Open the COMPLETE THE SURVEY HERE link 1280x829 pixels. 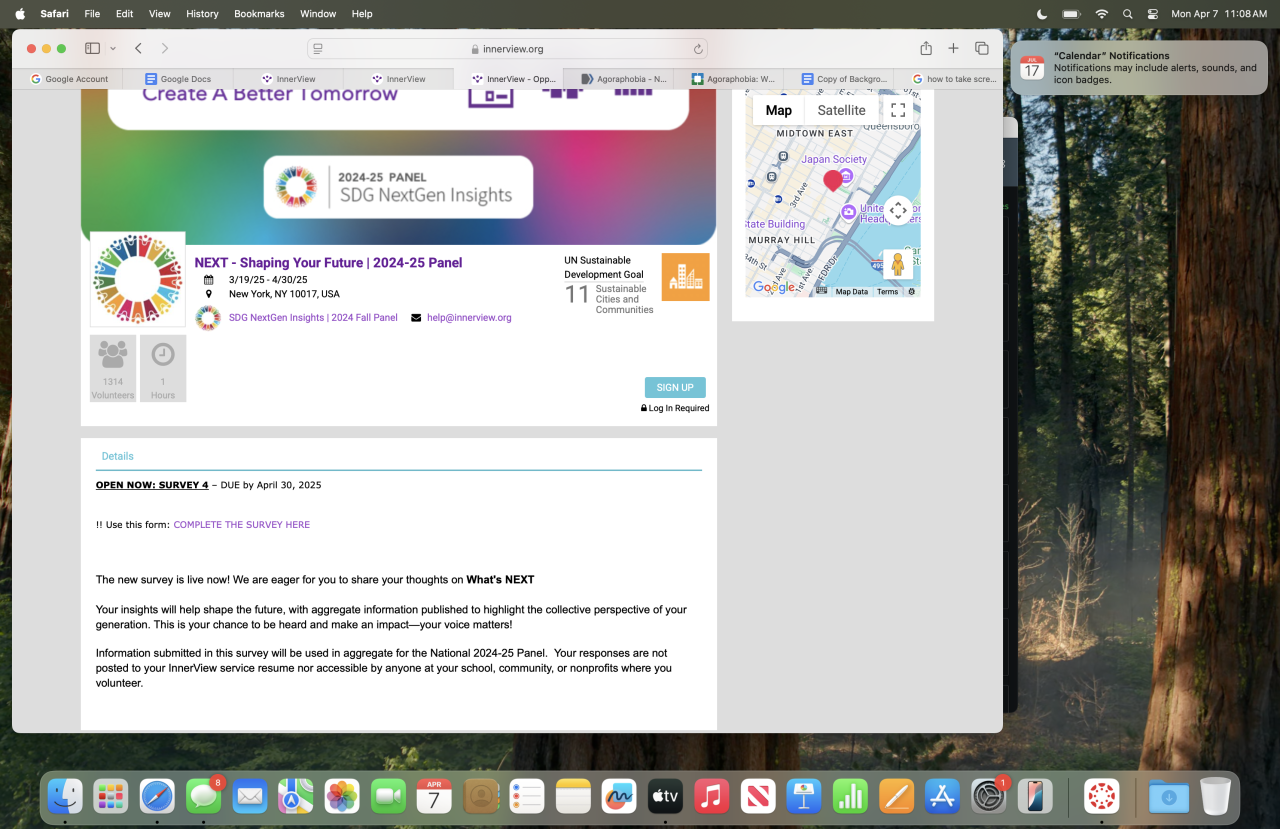[x=242, y=525]
